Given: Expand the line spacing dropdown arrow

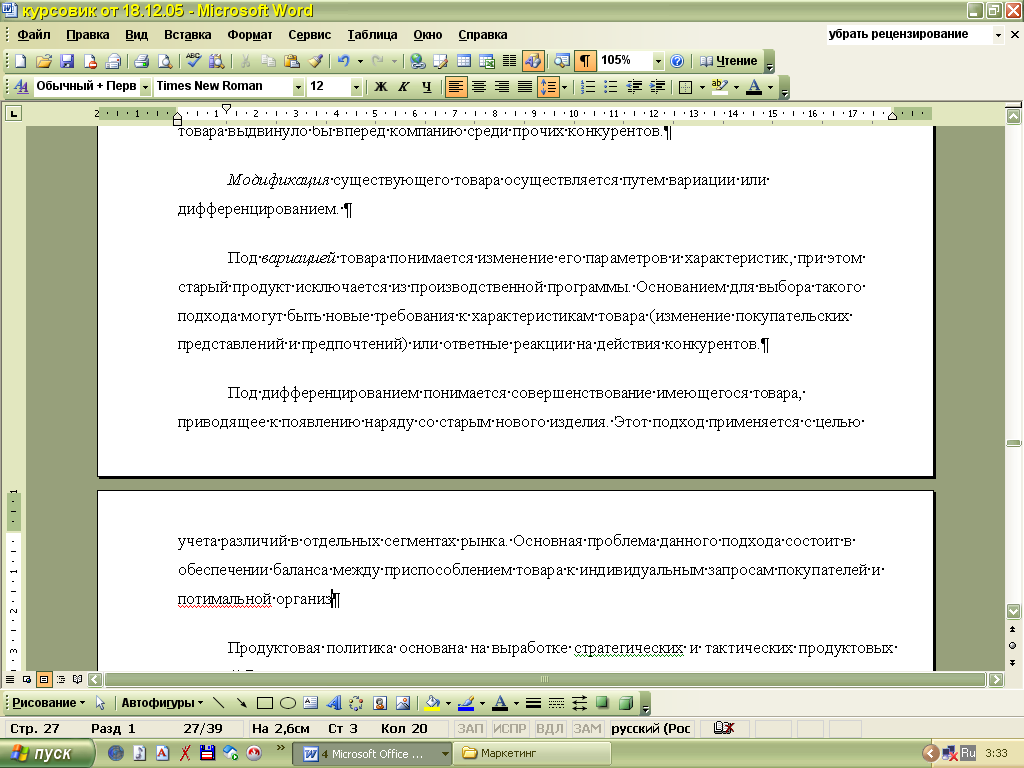Looking at the screenshot, I should 564,86.
